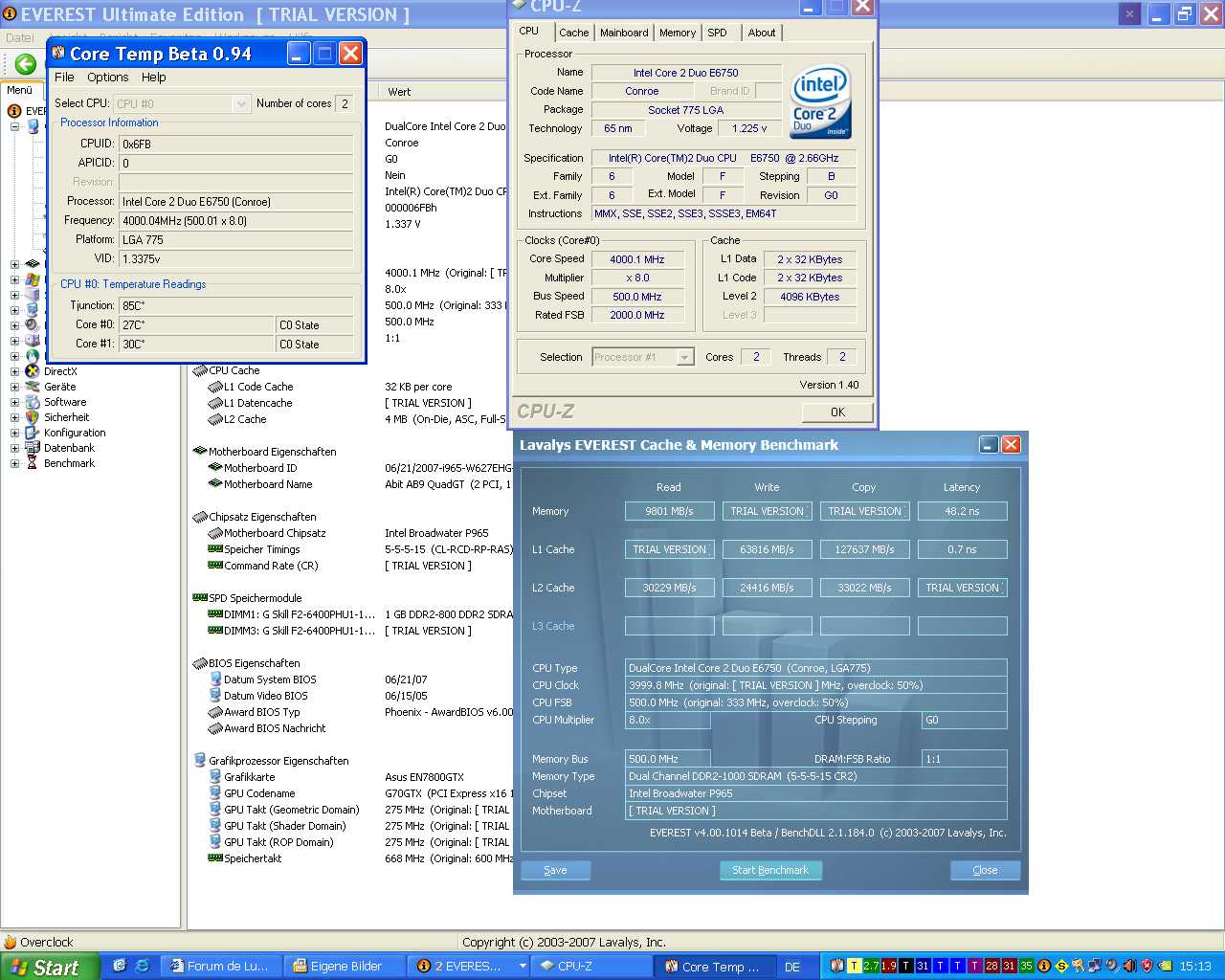Click the green back arrow in EVEREST toolbar

[x=26, y=64]
